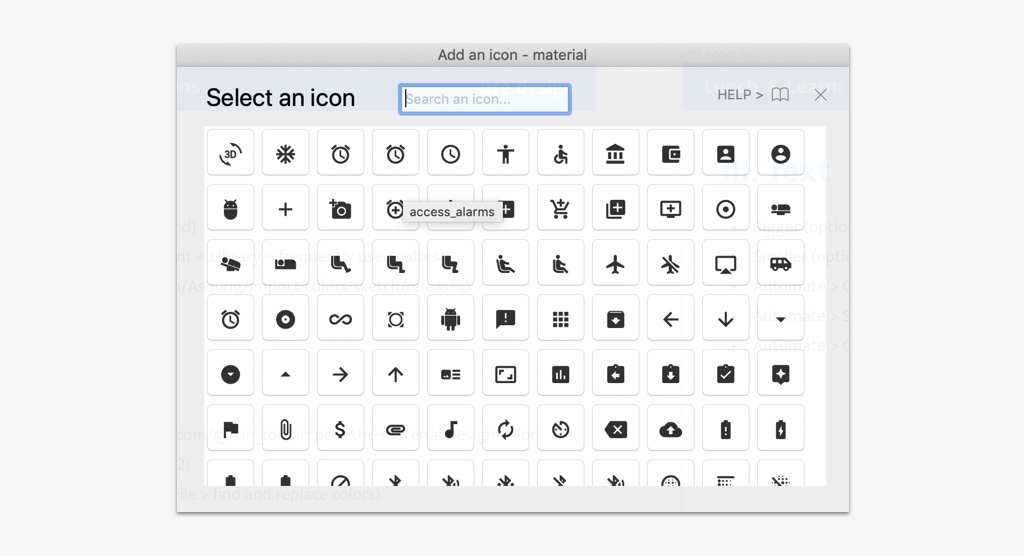Select the audiotrack music note icon
Image resolution: width=1024 pixels, height=556 pixels.
pos(451,429)
